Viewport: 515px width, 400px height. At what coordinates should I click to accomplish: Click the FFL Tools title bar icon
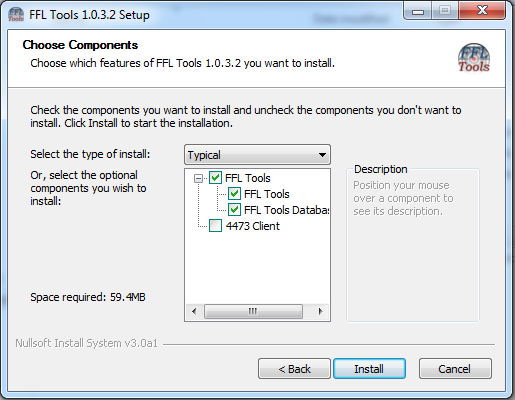[16, 15]
